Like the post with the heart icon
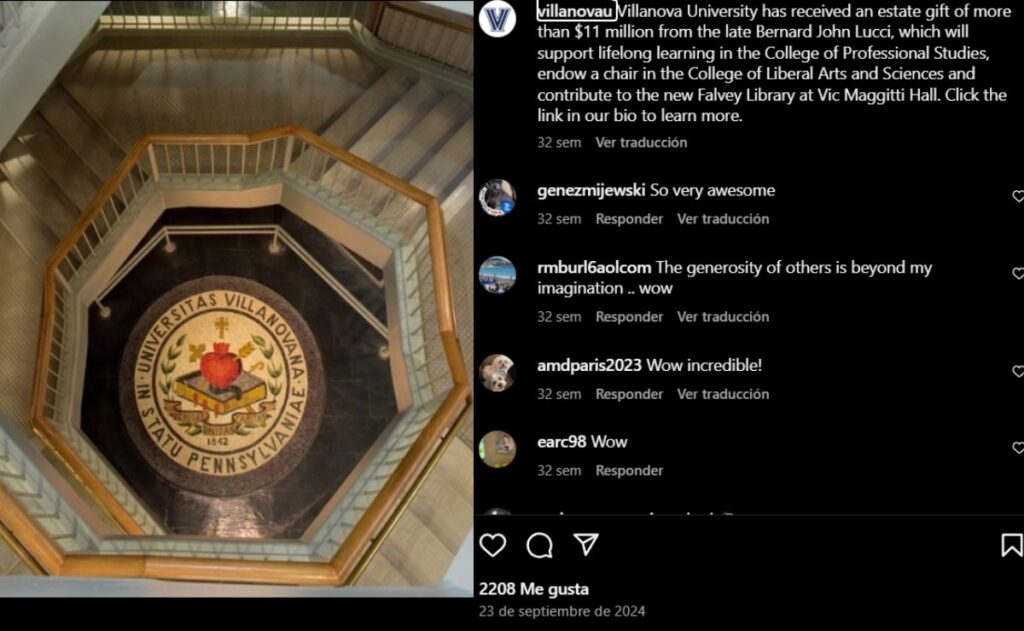The image size is (1024, 631). point(492,545)
